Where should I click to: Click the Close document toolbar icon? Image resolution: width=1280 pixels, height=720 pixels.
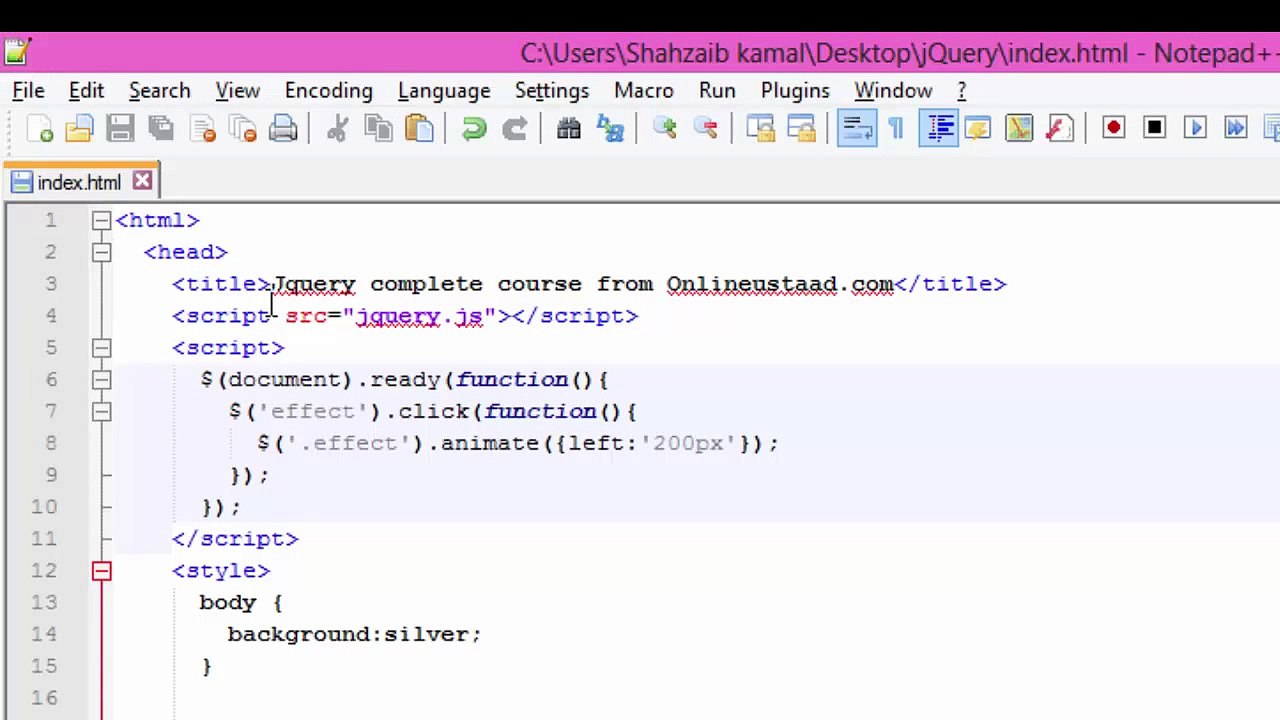tap(202, 128)
